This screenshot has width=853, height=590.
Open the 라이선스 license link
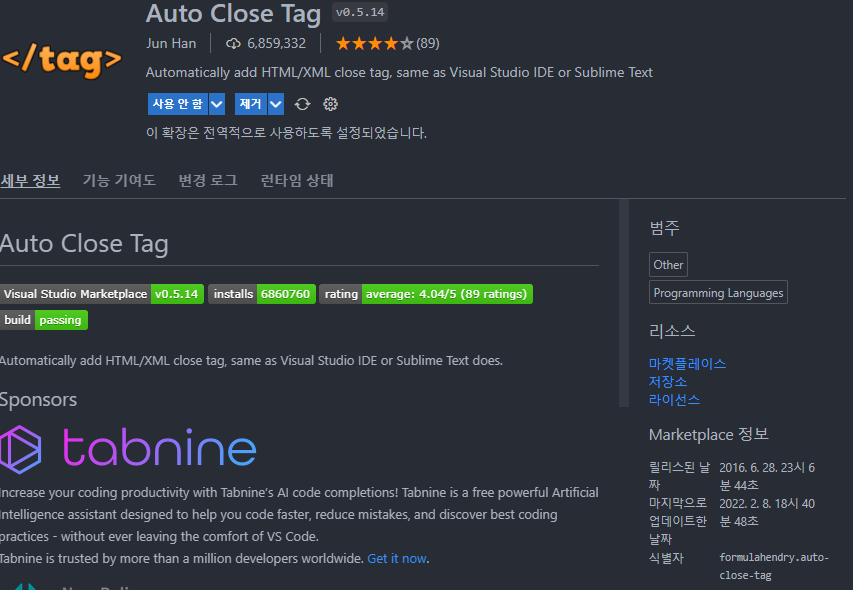675,400
